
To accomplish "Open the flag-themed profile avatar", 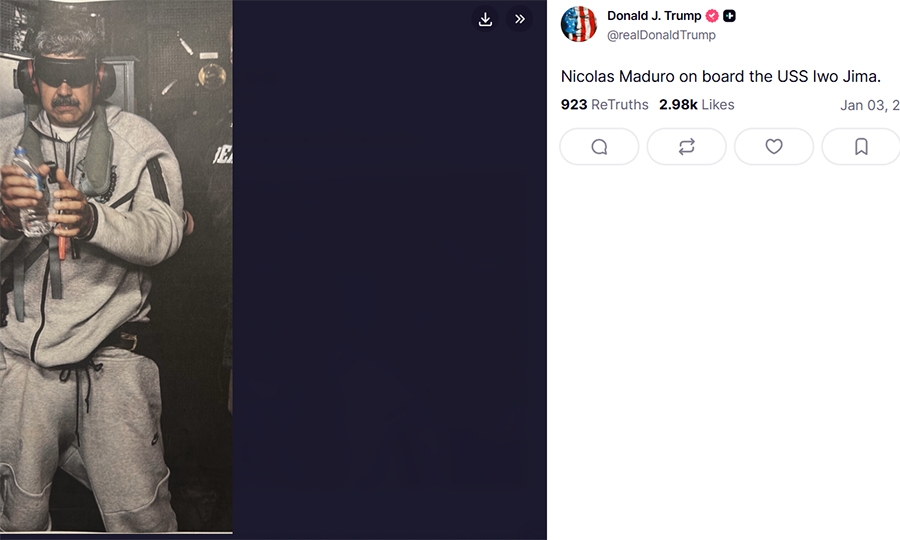I will 579,24.
